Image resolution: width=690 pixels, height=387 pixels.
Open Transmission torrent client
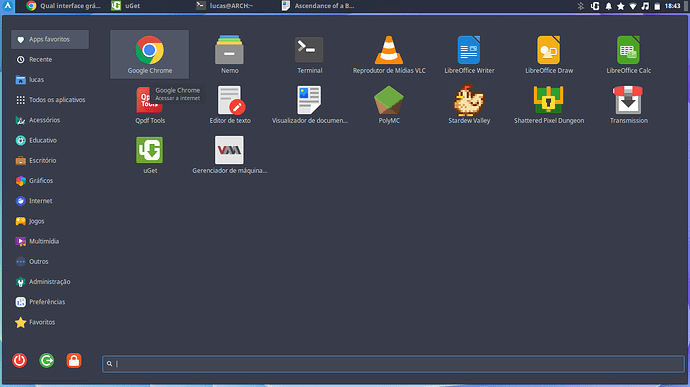click(628, 105)
